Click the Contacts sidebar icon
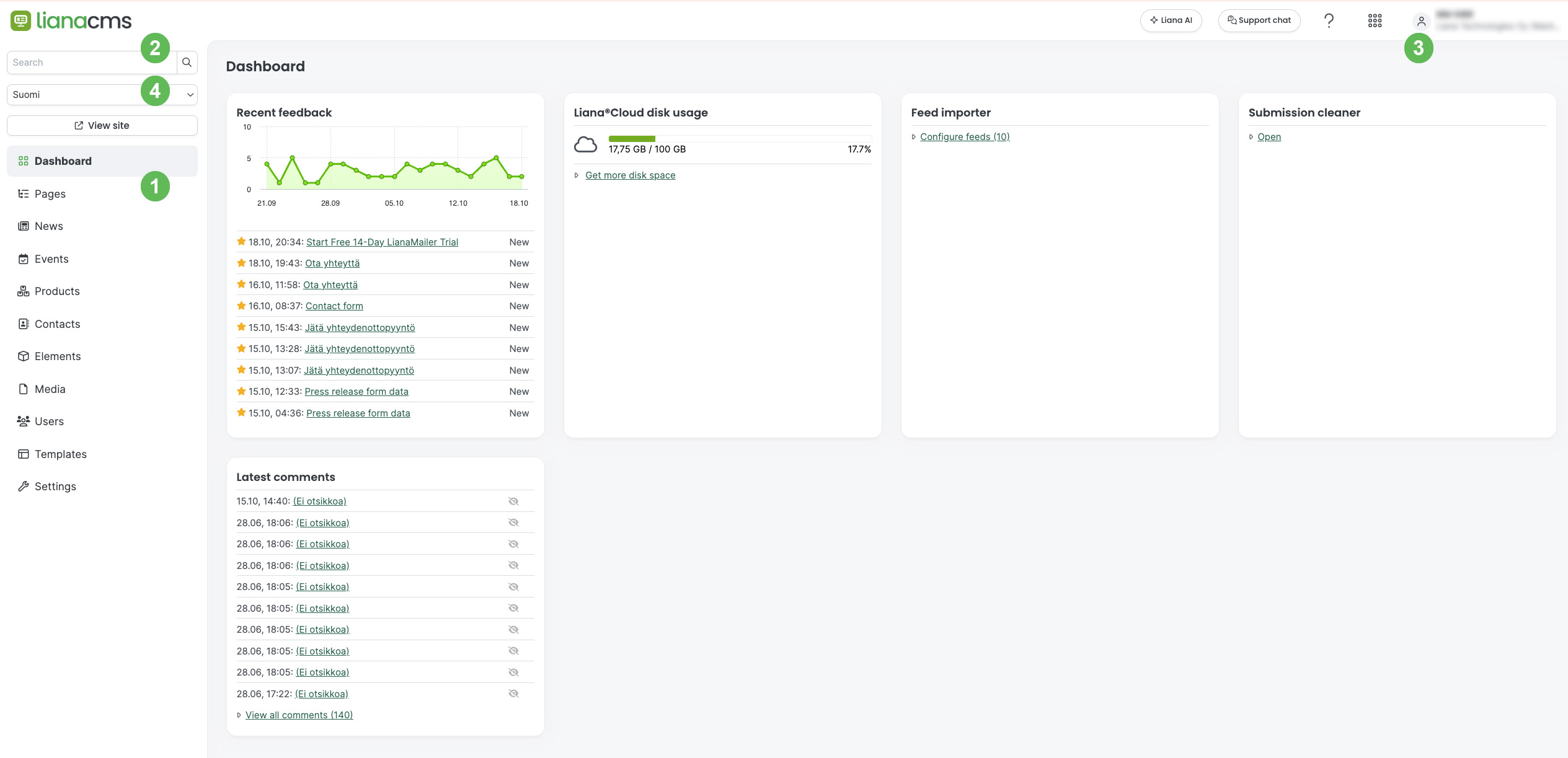1568x758 pixels. click(24, 324)
